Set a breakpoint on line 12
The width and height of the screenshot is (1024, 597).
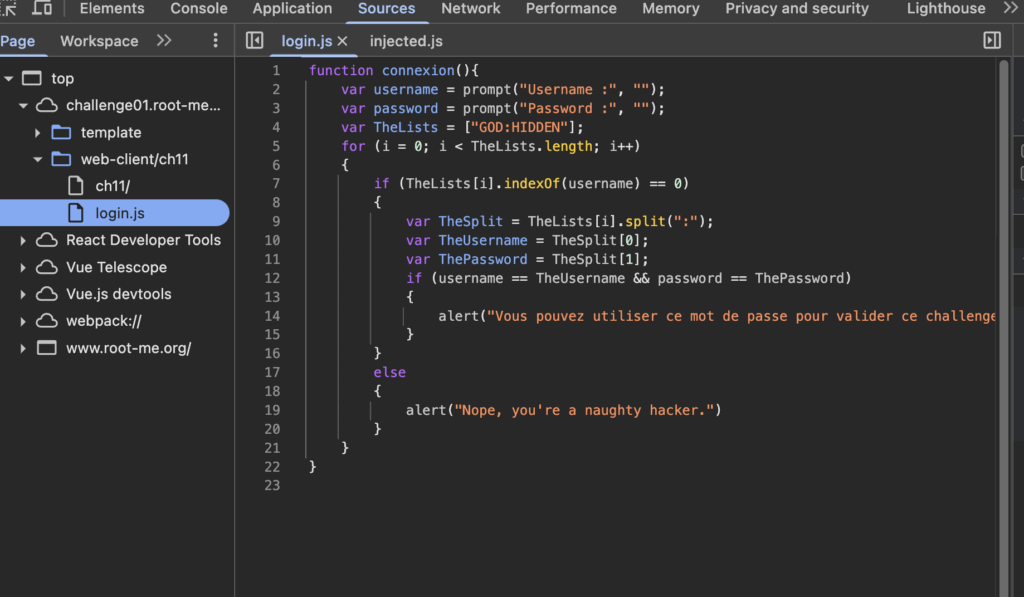(275, 278)
